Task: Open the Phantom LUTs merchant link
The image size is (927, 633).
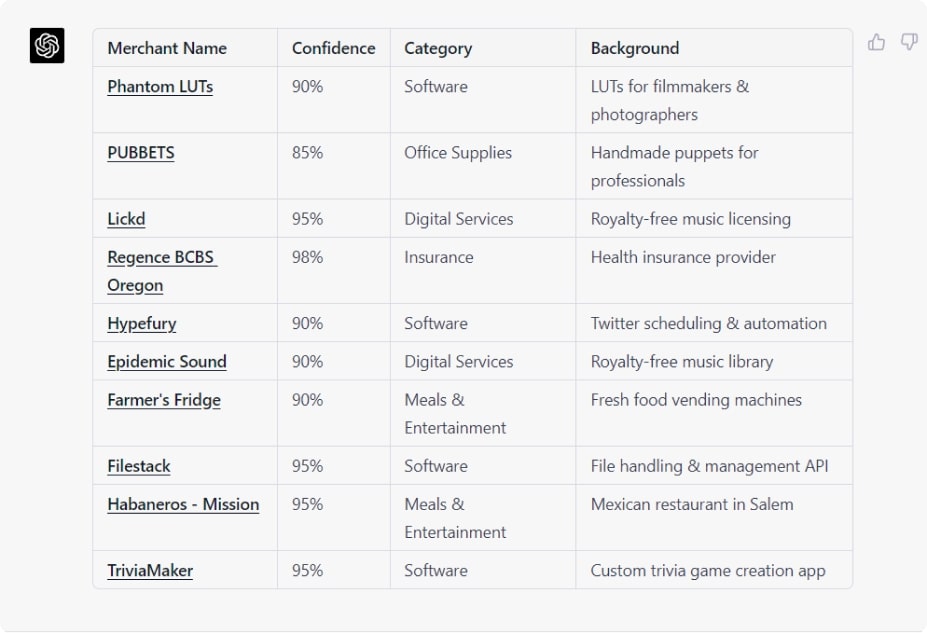Action: 160,87
